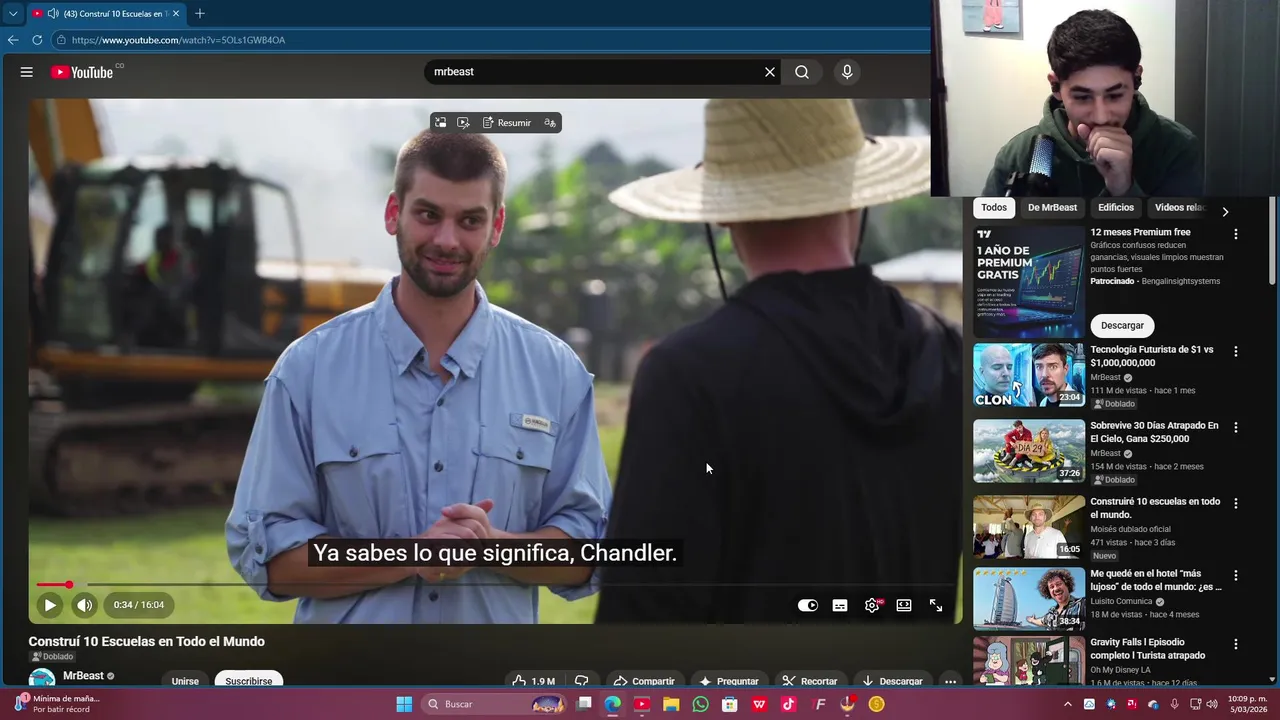Go back with browser back arrow
This screenshot has height=720, width=1280.
(x=13, y=40)
